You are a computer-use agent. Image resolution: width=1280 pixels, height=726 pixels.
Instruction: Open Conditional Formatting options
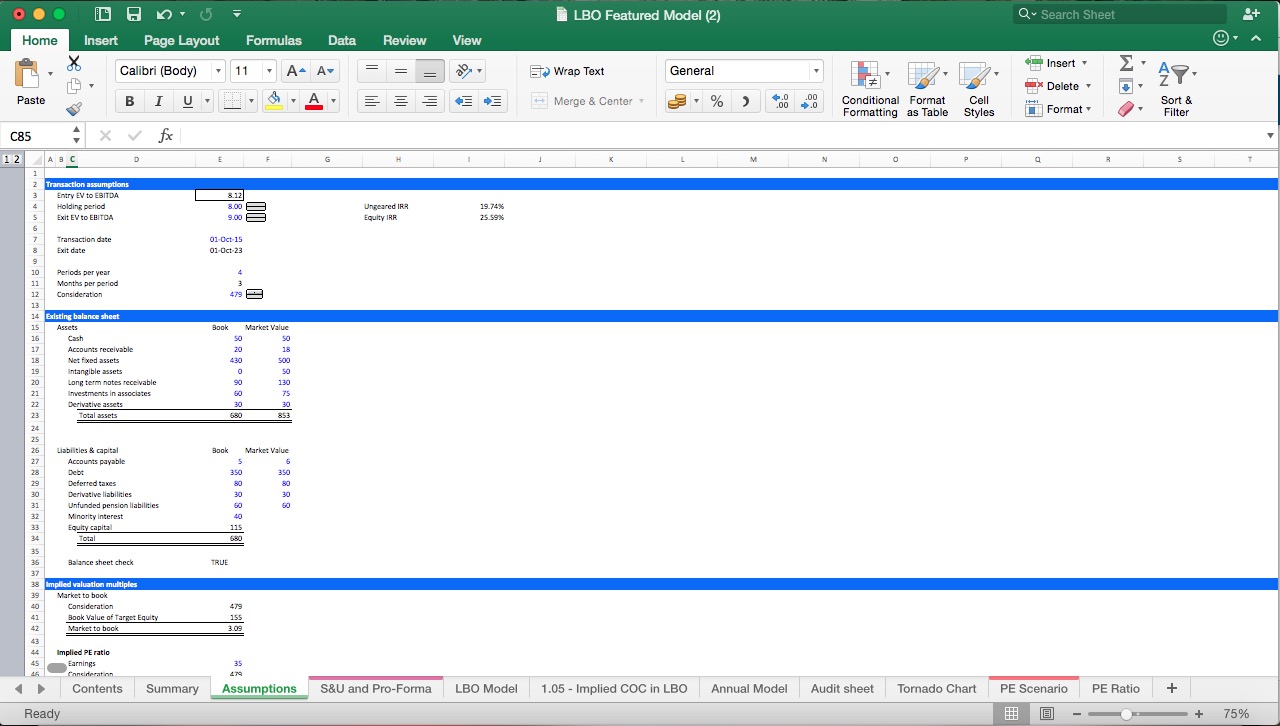[869, 88]
